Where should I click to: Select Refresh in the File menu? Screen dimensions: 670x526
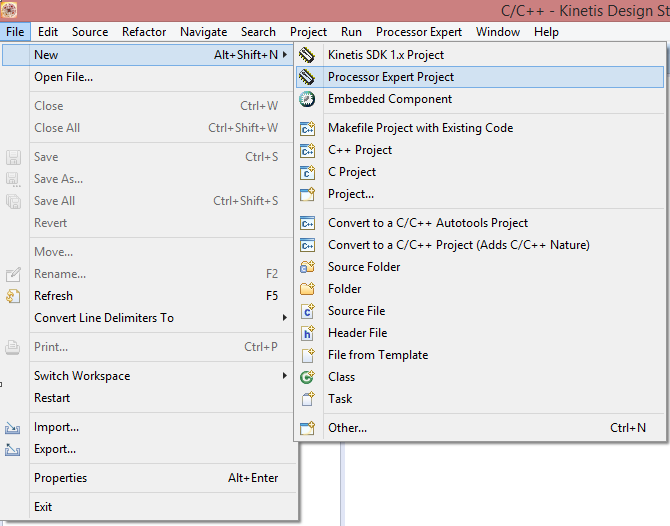(148, 296)
